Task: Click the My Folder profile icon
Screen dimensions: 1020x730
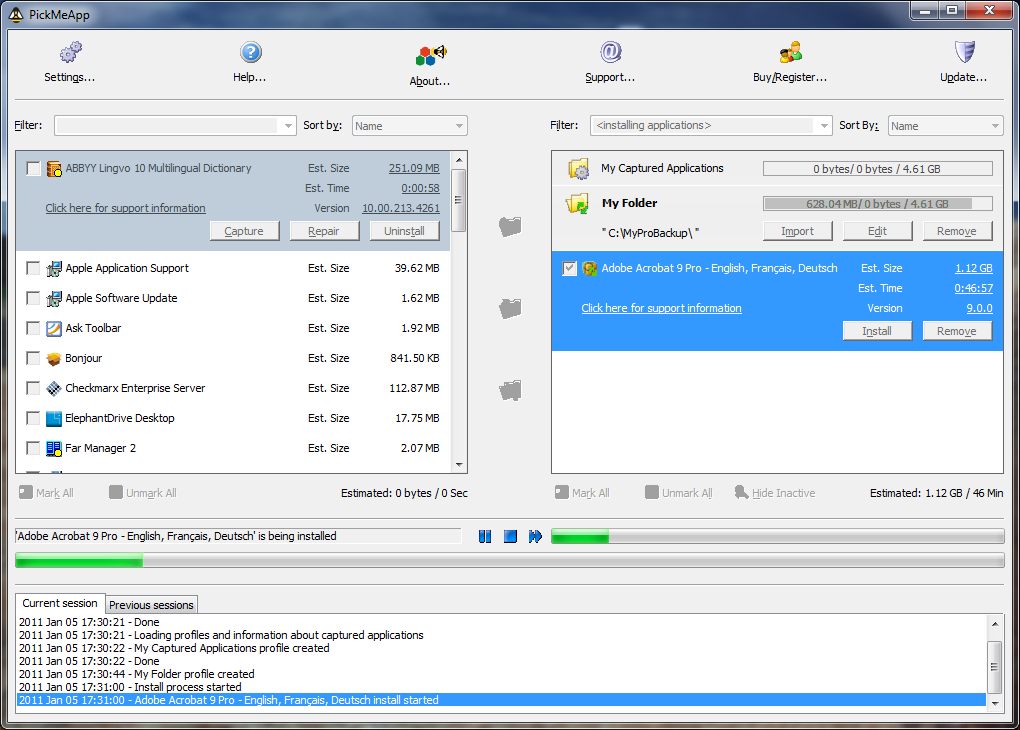Action: click(x=577, y=204)
